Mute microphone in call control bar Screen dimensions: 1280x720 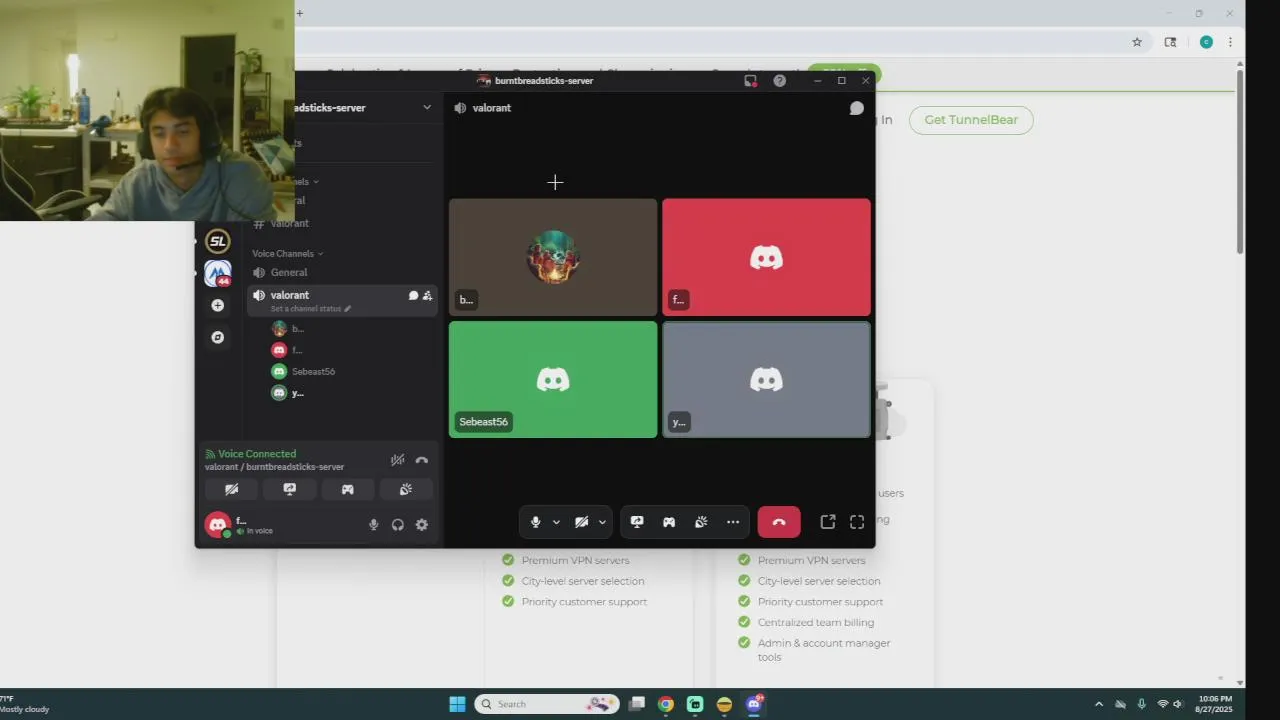(x=535, y=522)
